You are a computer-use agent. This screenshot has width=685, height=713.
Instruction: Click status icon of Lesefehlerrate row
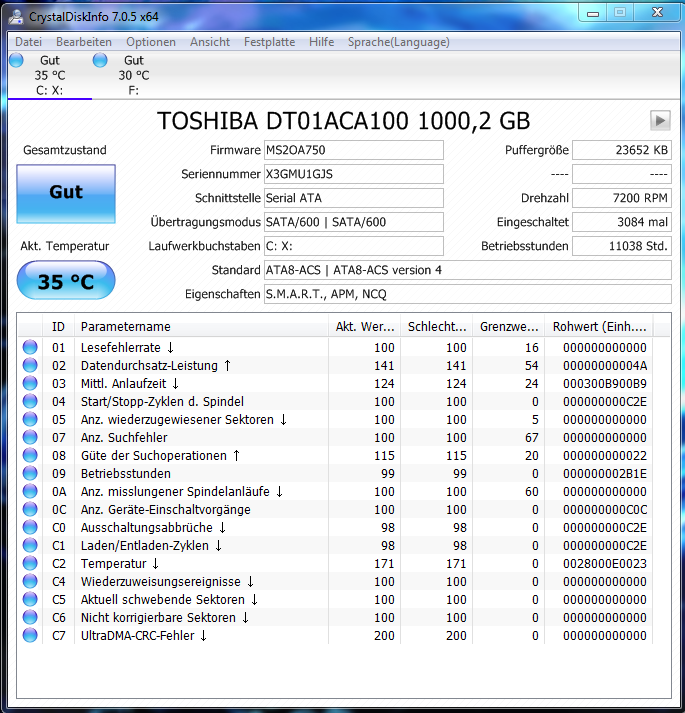(x=30, y=347)
